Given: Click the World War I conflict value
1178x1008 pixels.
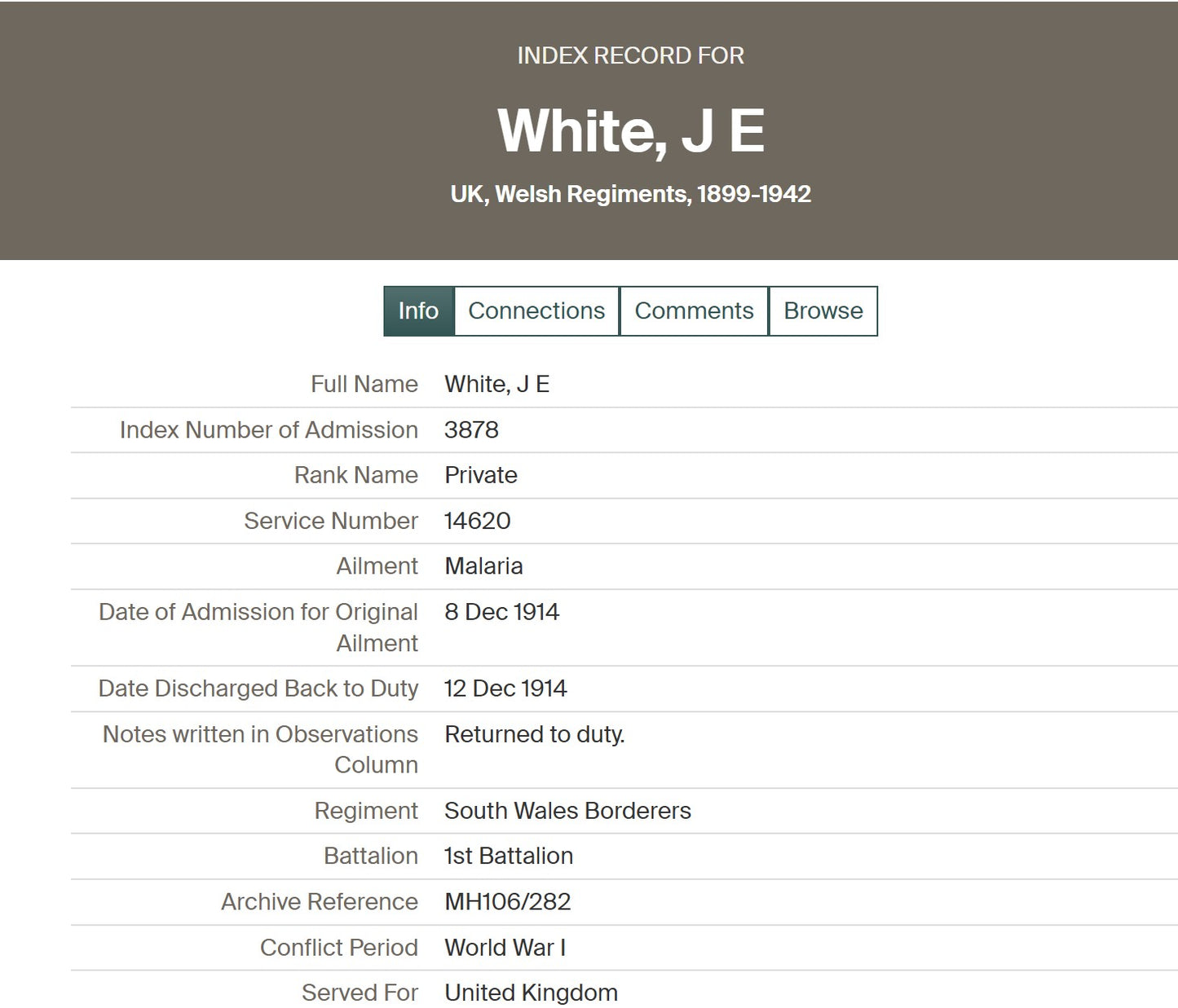Looking at the screenshot, I should coord(505,948).
